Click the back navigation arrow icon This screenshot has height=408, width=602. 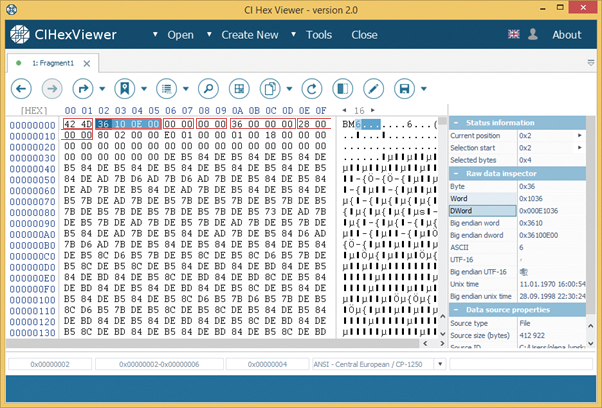pos(21,88)
